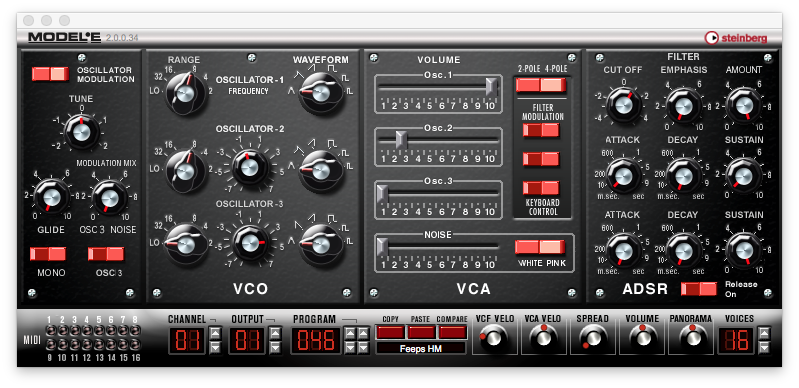799x388 pixels.
Task: Increase Voices count with up arrow
Action: click(763, 334)
